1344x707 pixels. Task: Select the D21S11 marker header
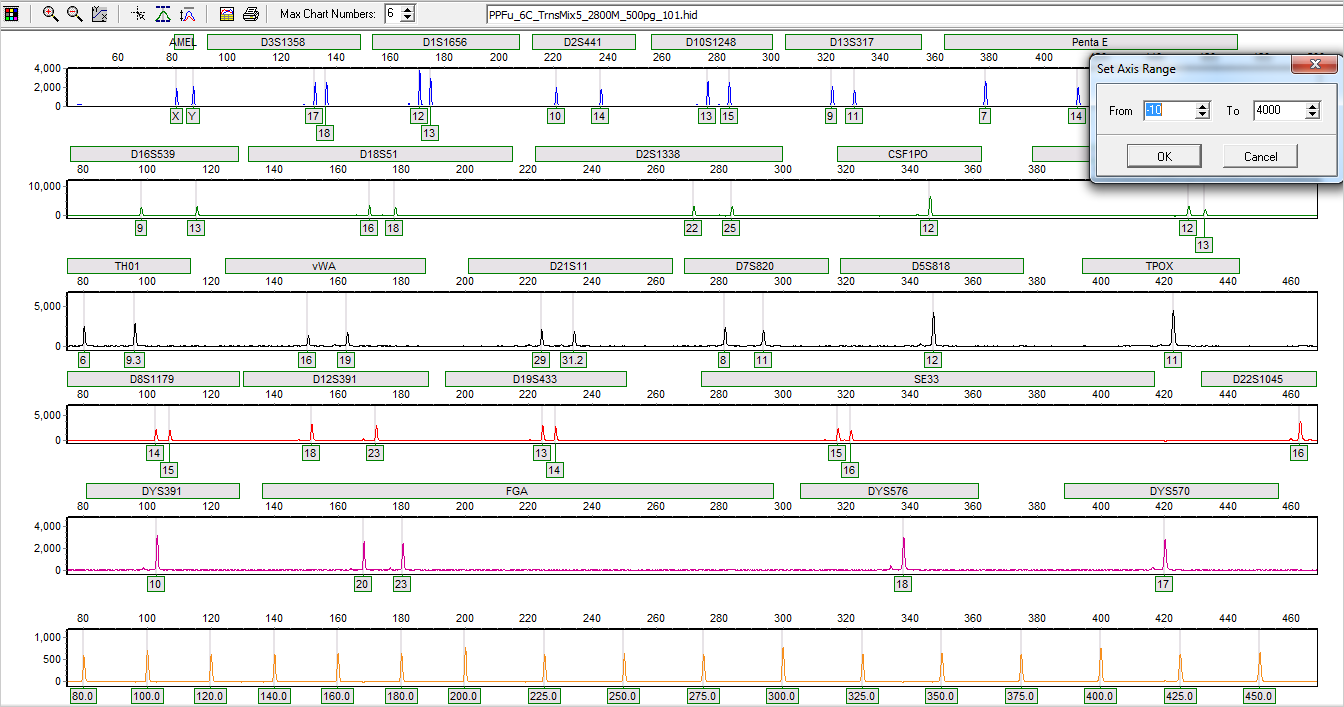tap(569, 266)
